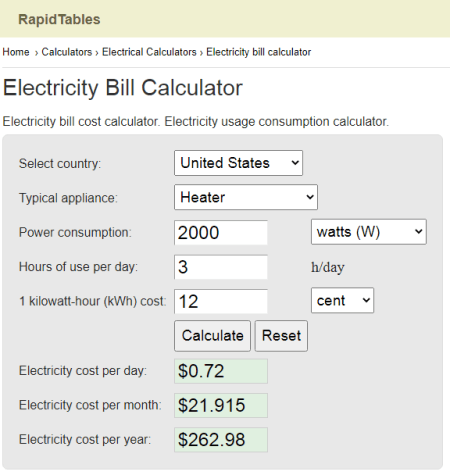Open Electricity bill calculator breadcrumb link
Image resolution: width=450 pixels, height=475 pixels.
pos(259,52)
